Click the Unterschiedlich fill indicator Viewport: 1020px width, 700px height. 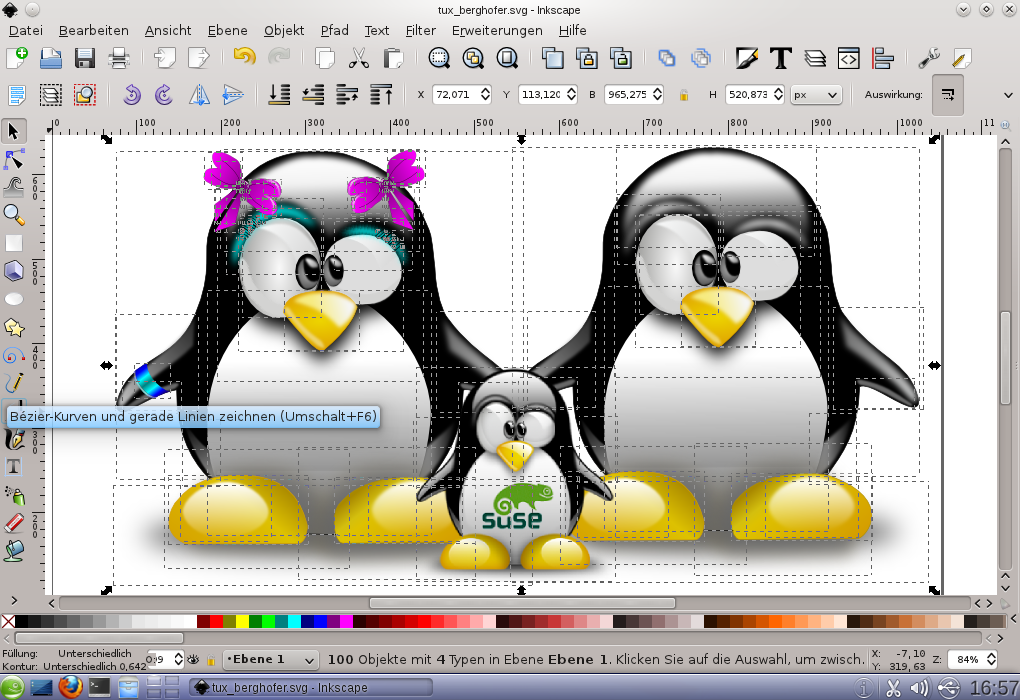point(94,653)
